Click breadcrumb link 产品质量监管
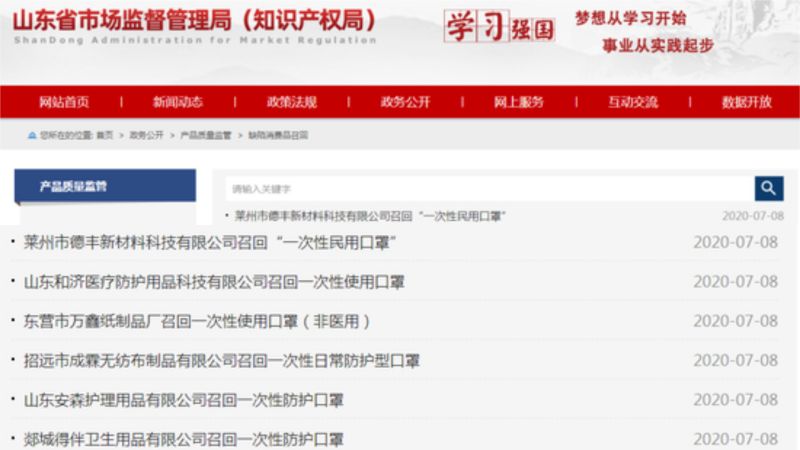Viewport: 800px width, 450px height. coord(206,135)
